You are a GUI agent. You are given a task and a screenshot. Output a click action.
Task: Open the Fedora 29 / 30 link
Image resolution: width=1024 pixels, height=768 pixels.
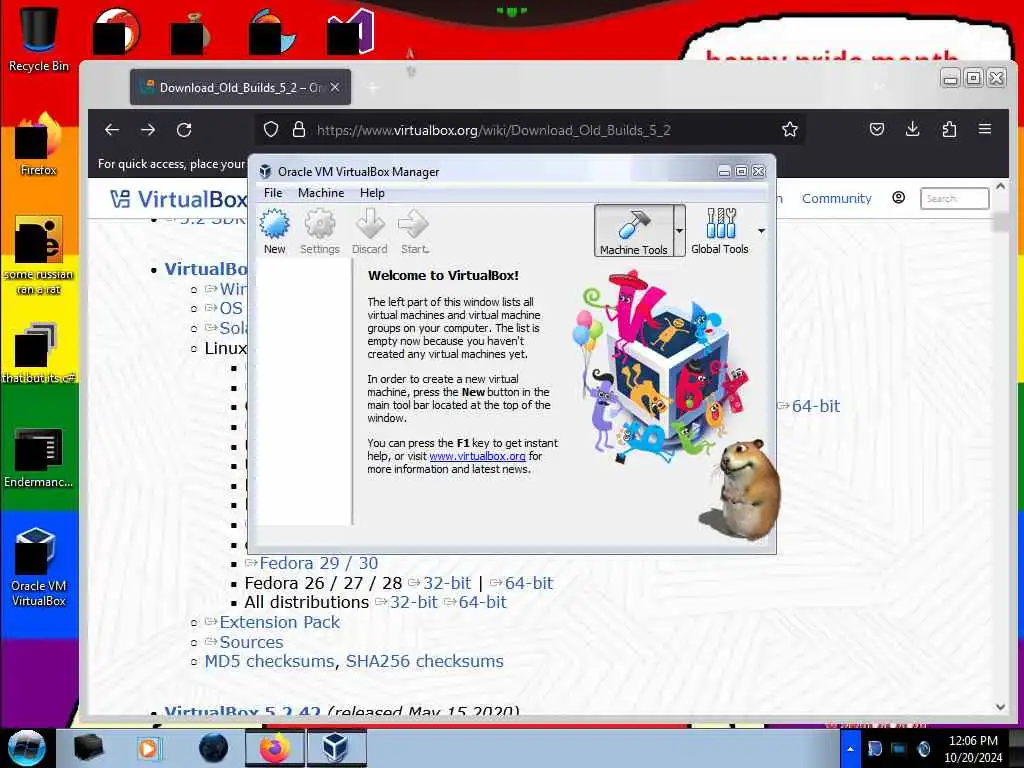coord(319,563)
